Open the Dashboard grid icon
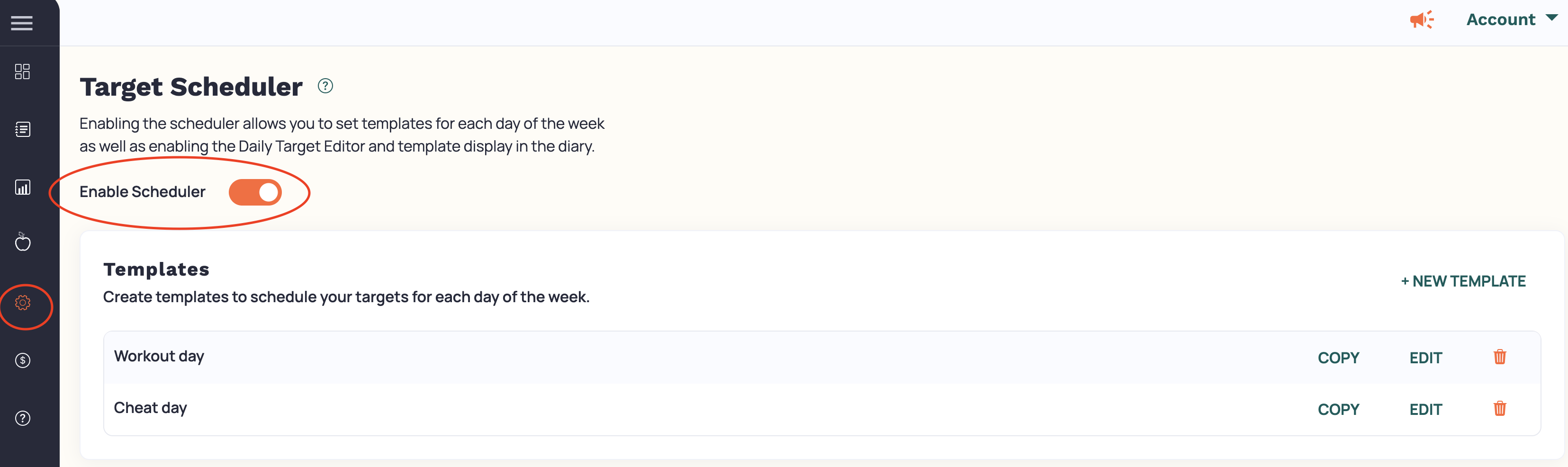 pos(23,71)
